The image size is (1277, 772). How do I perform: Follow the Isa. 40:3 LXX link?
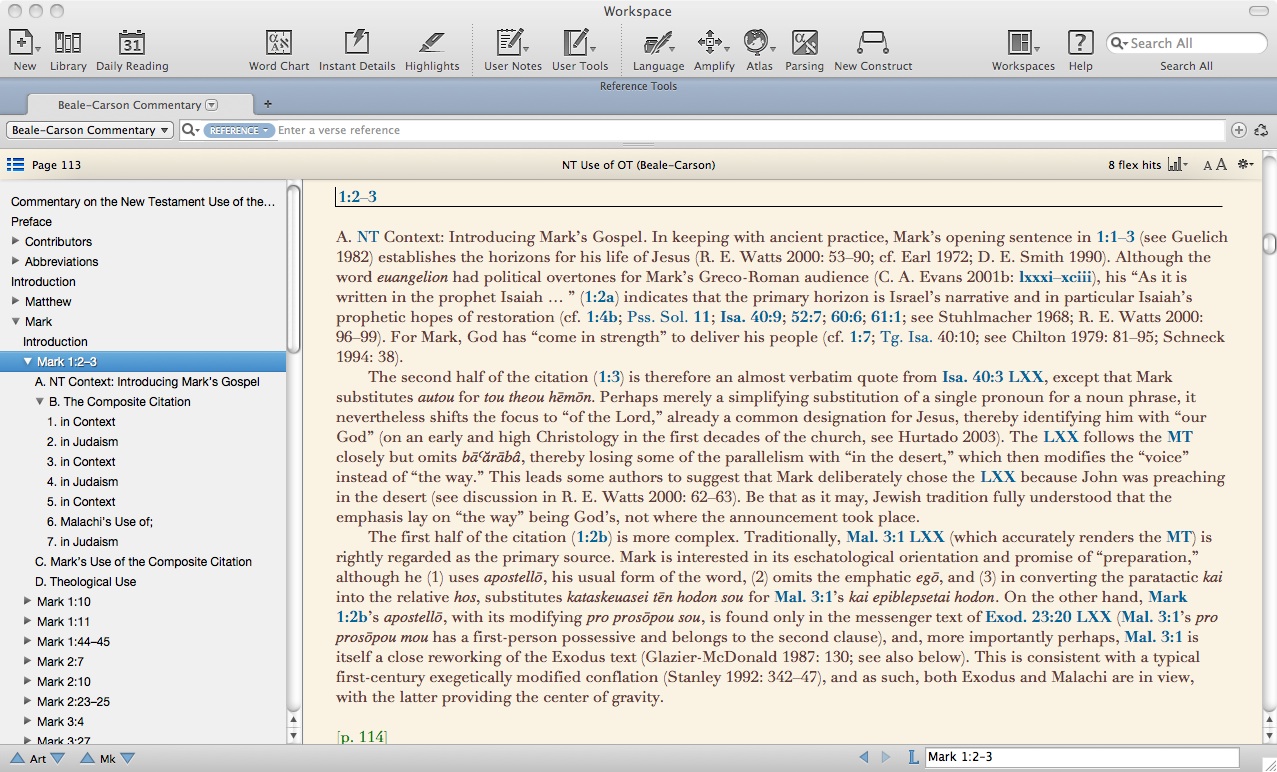[992, 377]
